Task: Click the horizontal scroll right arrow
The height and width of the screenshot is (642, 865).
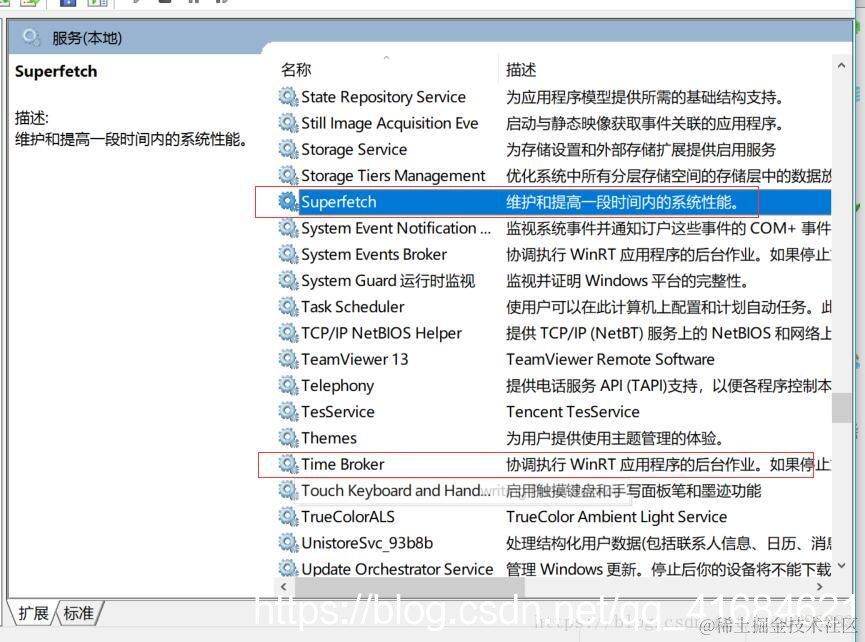Action: 820,587
